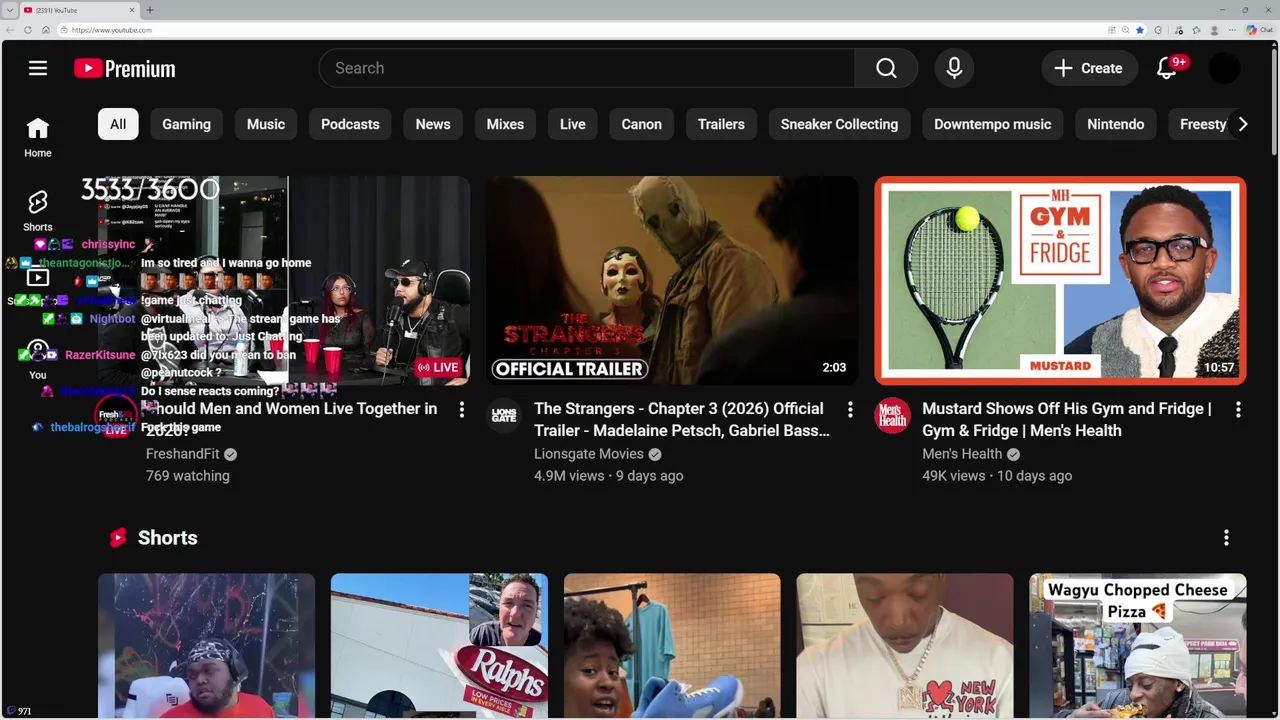The height and width of the screenshot is (720, 1280).
Task: Open the Ralphs short thumbnail
Action: tap(439, 646)
